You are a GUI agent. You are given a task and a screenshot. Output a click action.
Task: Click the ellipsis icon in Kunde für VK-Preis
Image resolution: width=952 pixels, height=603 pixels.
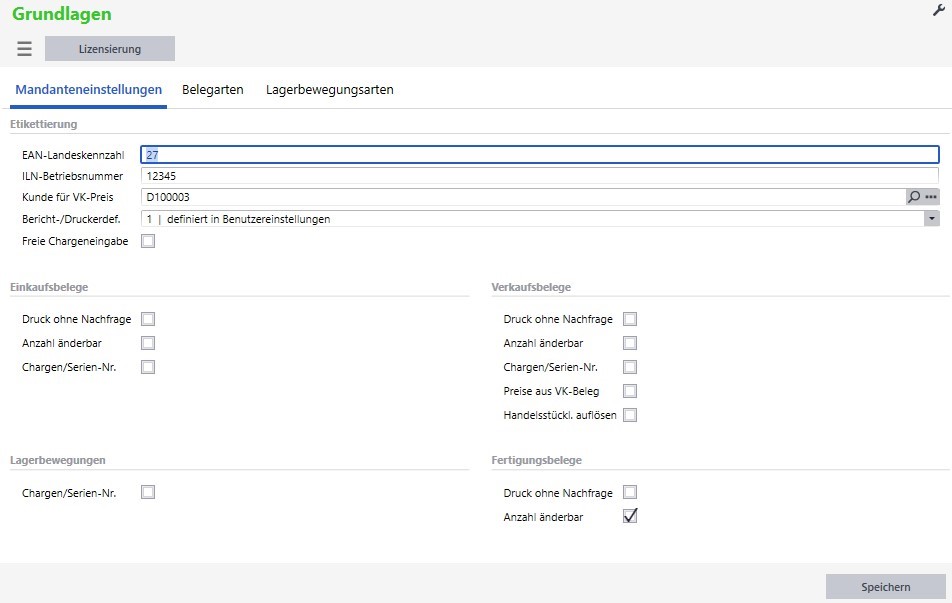(931, 197)
